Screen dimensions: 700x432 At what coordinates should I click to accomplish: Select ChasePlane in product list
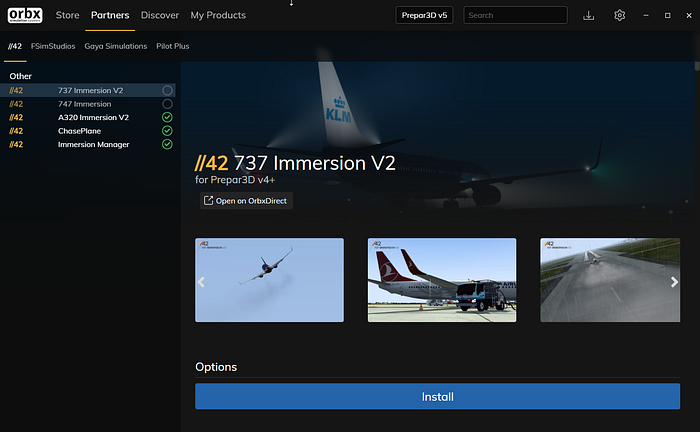pos(88,130)
